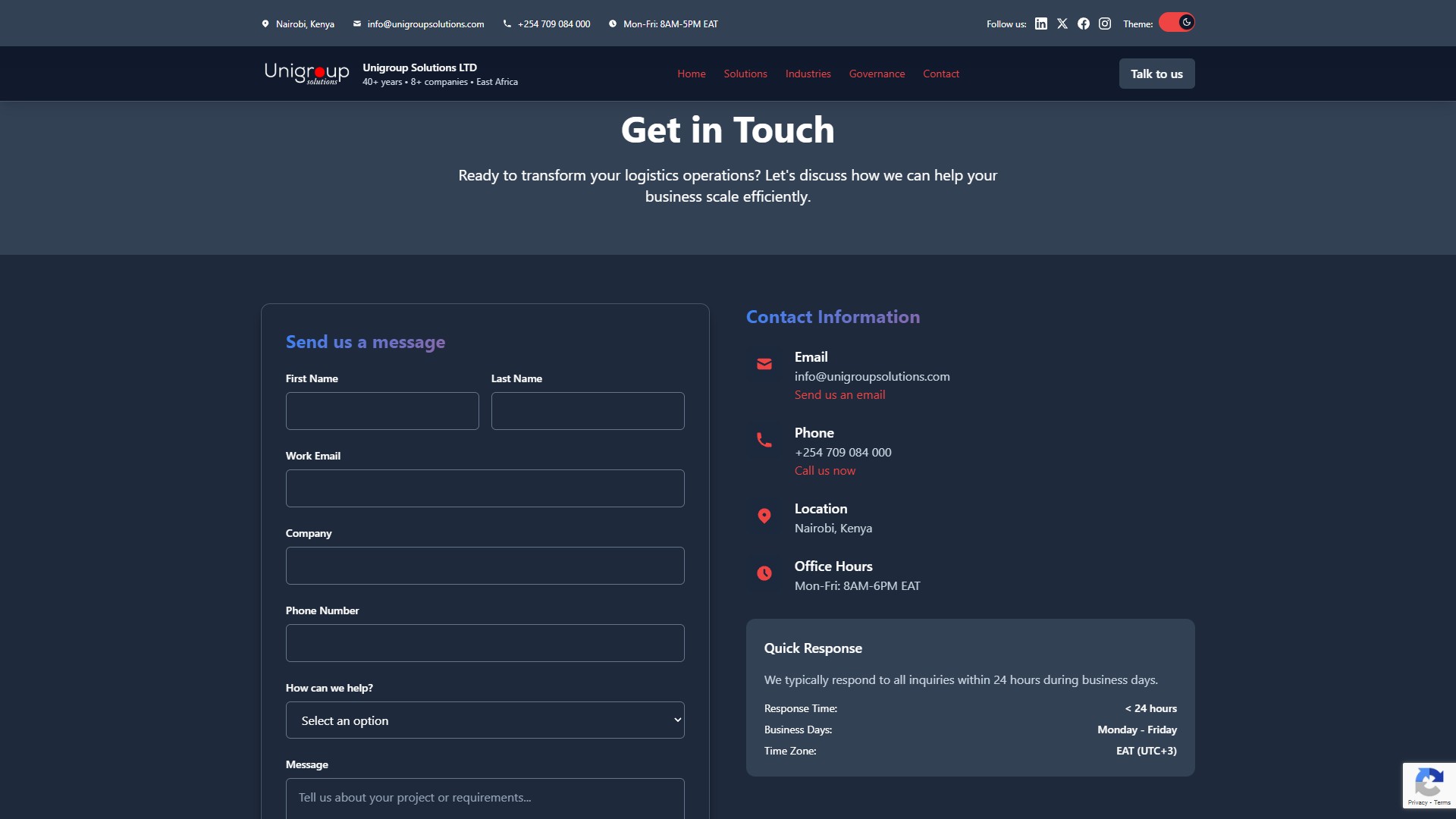The height and width of the screenshot is (819, 1456).
Task: Click the location pin beside Nairobi, Kenya
Action: (265, 24)
